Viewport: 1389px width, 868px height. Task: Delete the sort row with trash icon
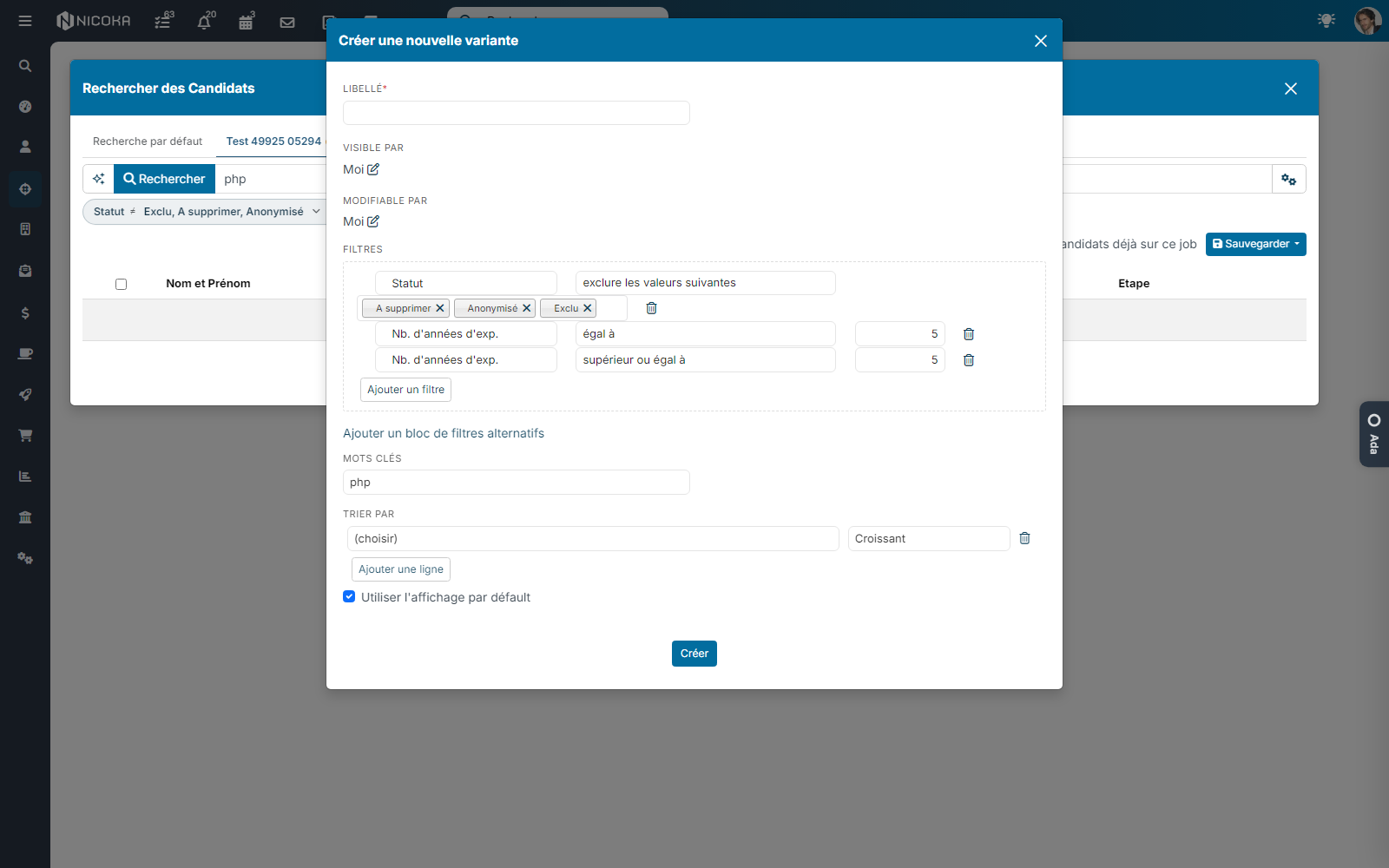click(1024, 538)
